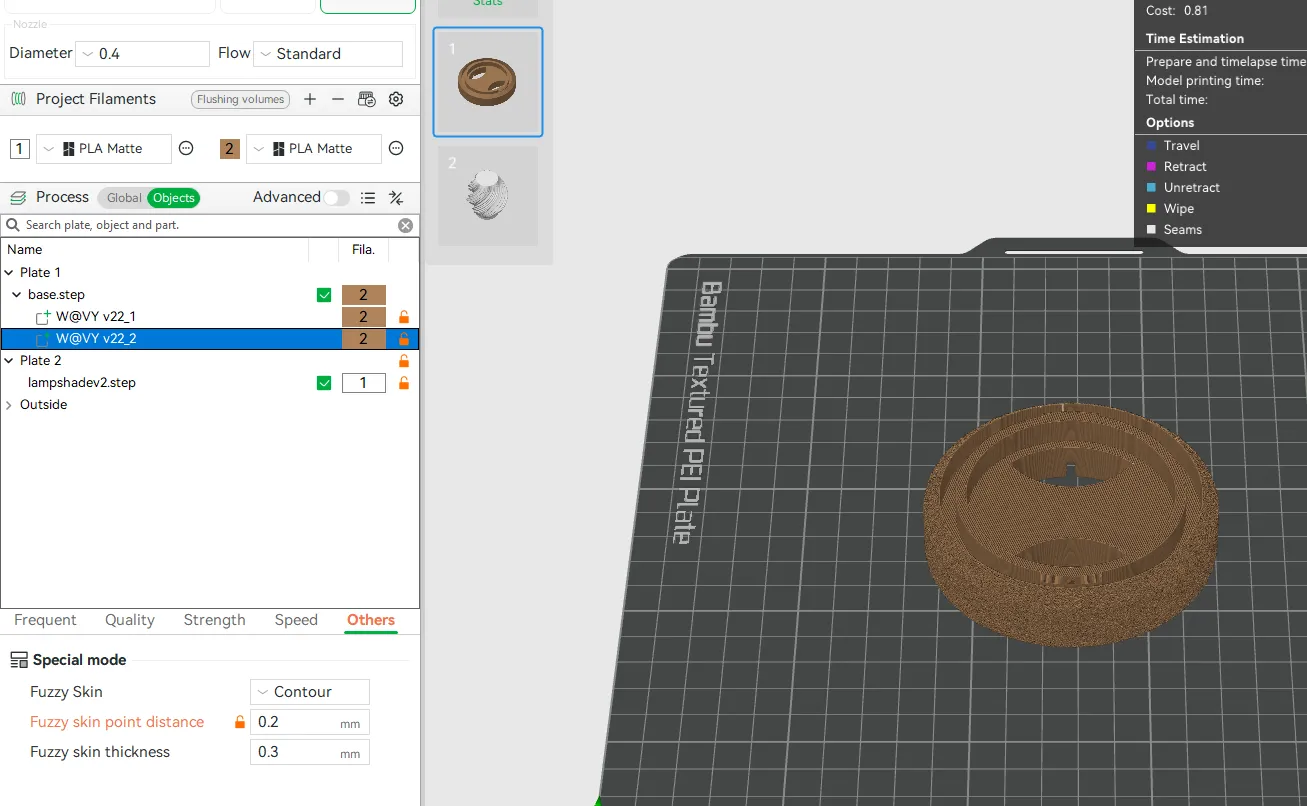Click the Name column header
Image resolution: width=1307 pixels, height=806 pixels.
[25, 250]
